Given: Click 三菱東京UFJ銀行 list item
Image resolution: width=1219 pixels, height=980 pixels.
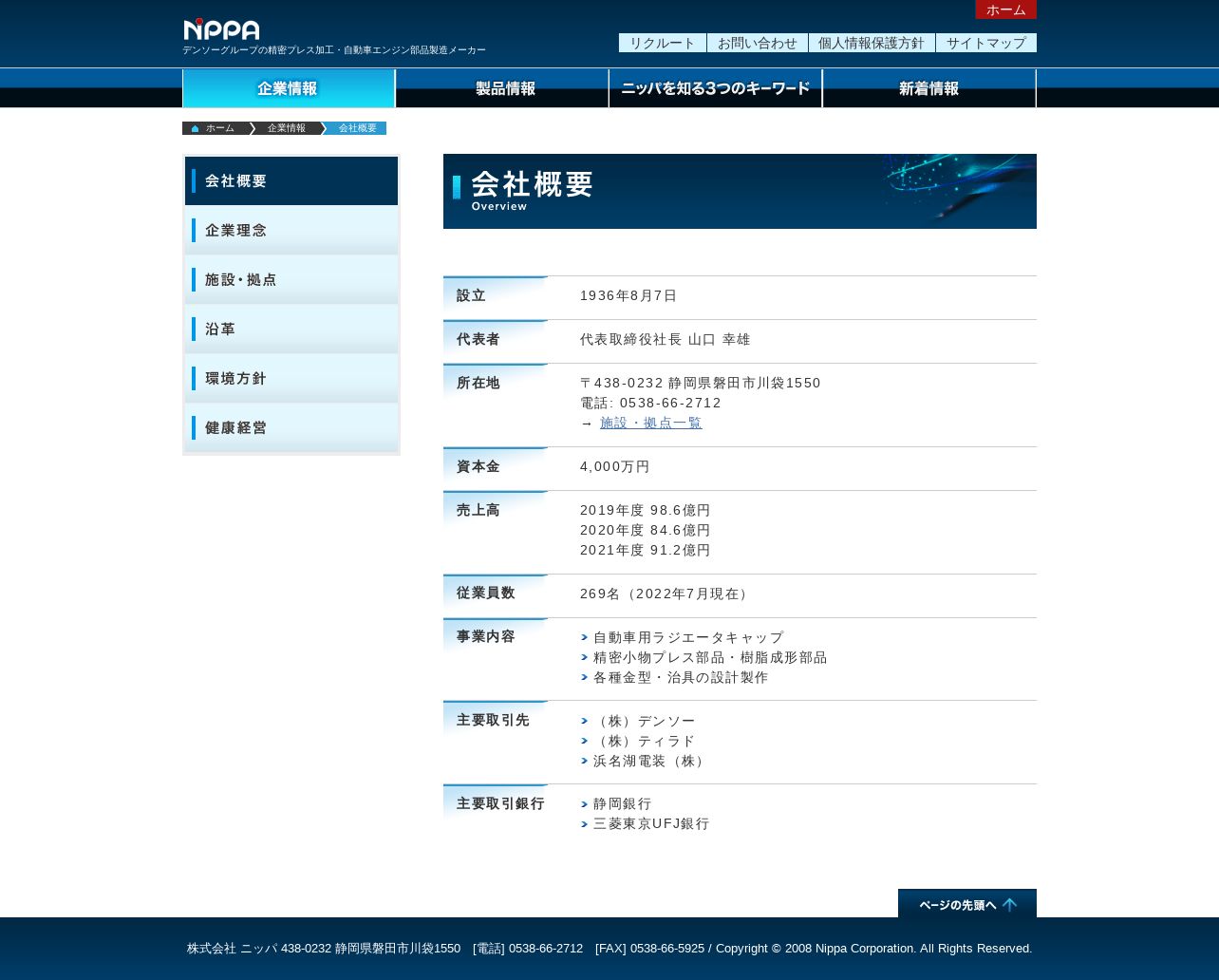Looking at the screenshot, I should tap(651, 823).
